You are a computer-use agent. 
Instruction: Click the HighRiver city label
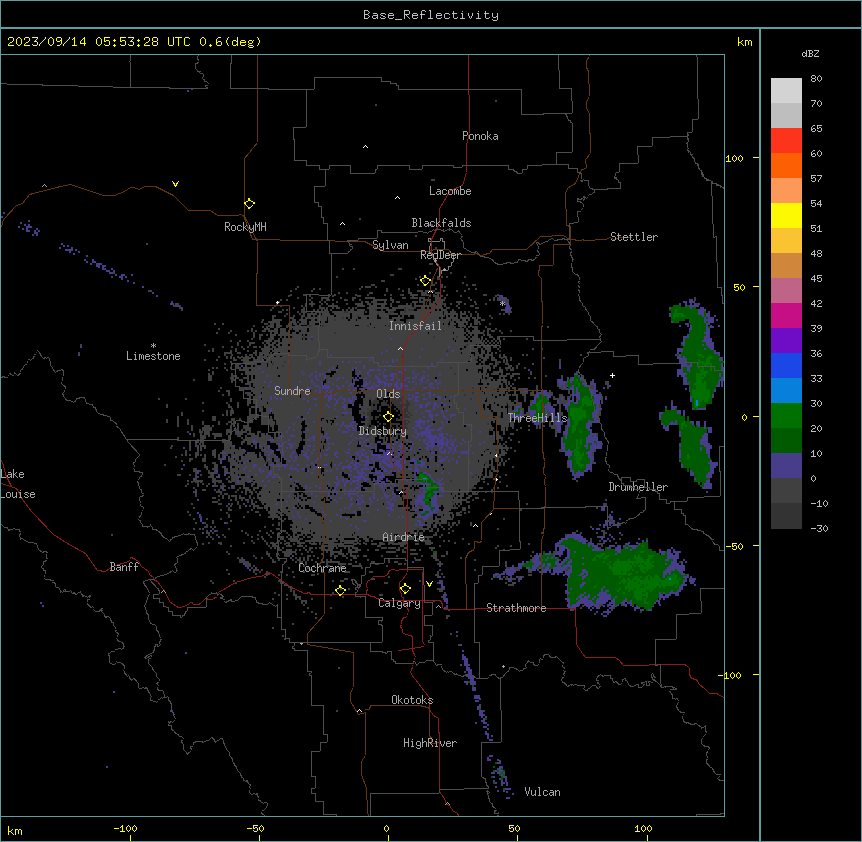tap(430, 743)
